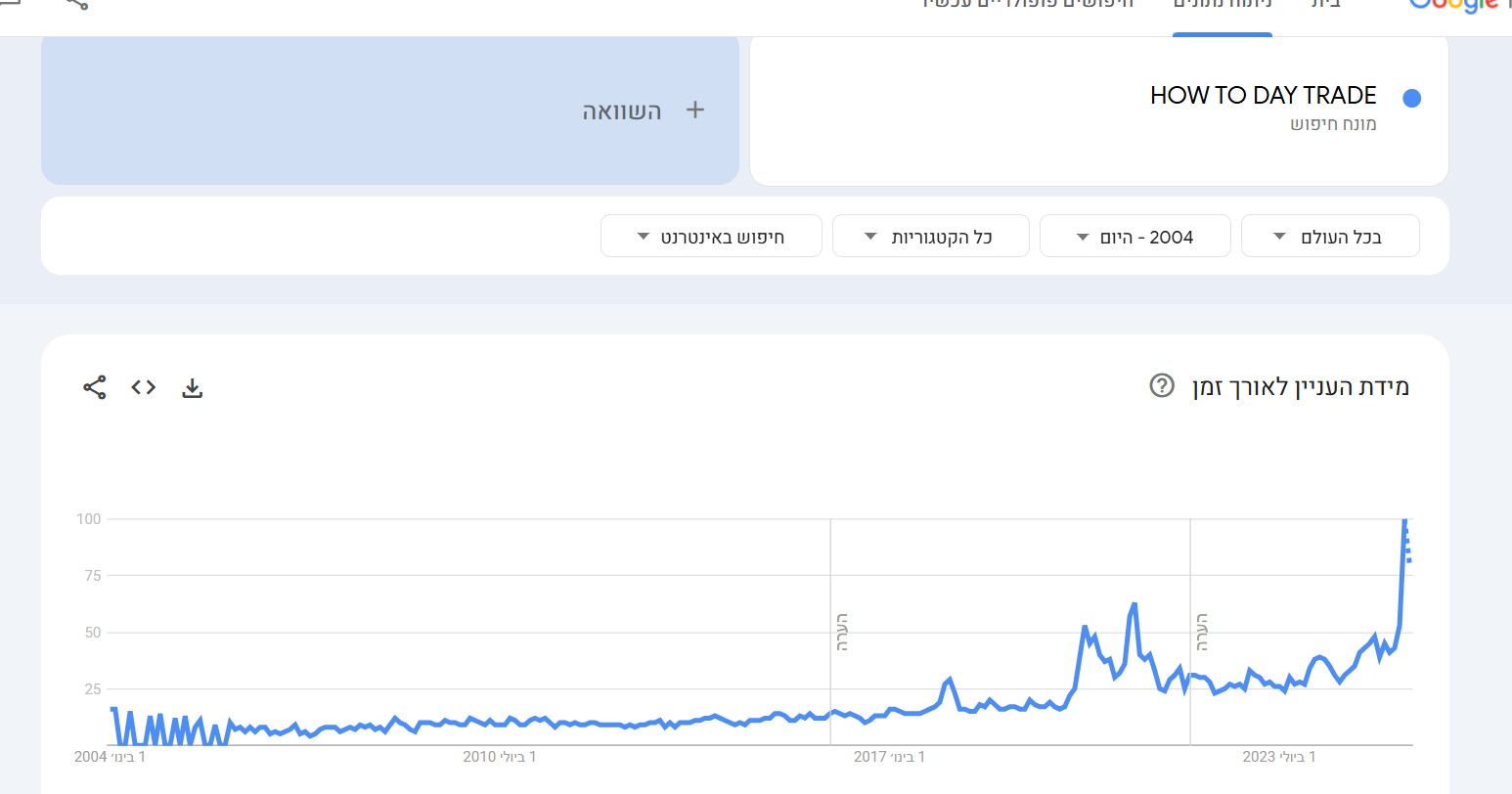1512x794 pixels.
Task: Expand the 2004 - היום time range dropdown
Action: pyautogui.click(x=1134, y=237)
